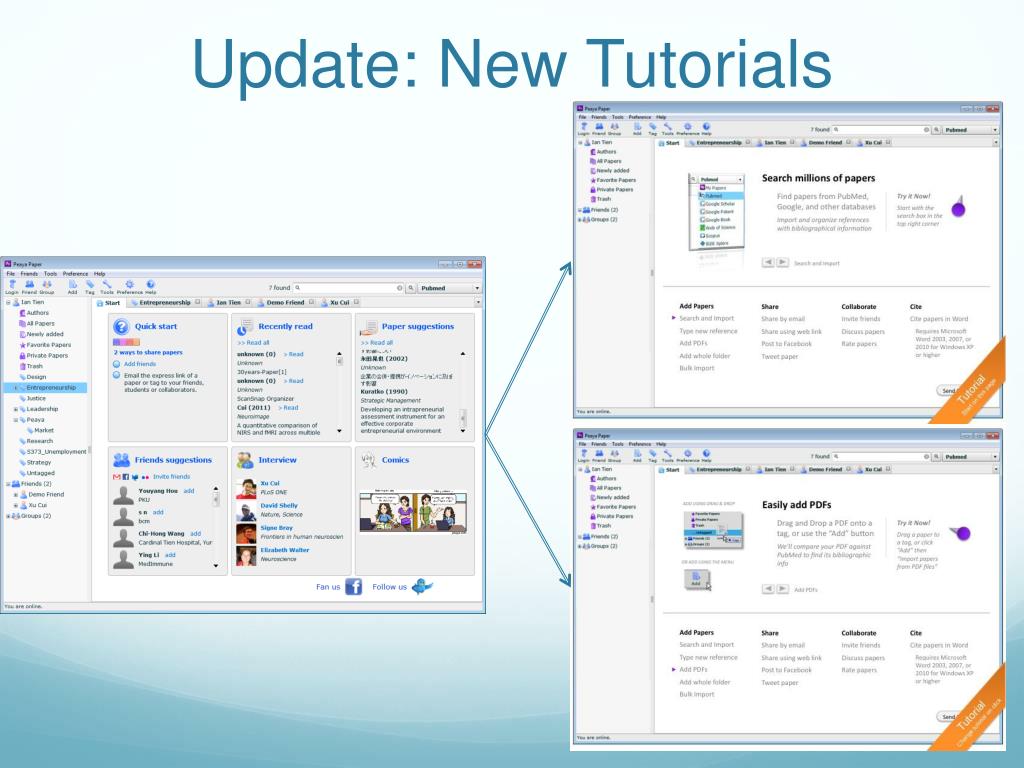Viewport: 1024px width, 768px height.
Task: Click the Add toolbar icon in top-right window
Action: tap(637, 129)
